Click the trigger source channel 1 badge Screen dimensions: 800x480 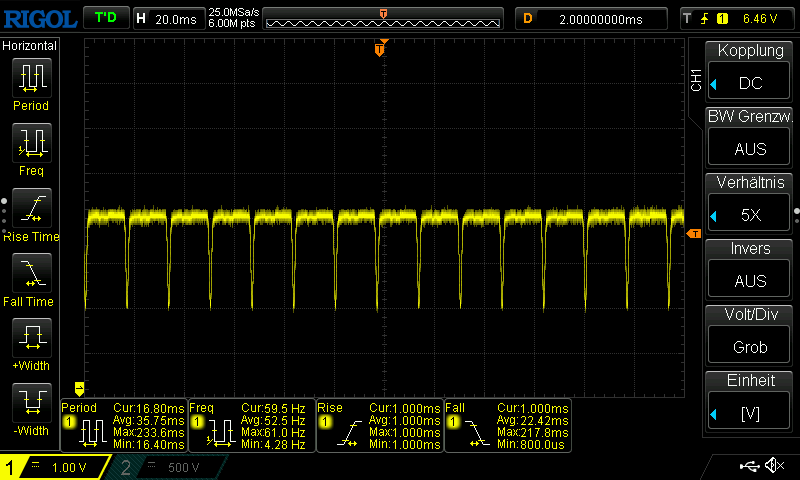pos(722,19)
